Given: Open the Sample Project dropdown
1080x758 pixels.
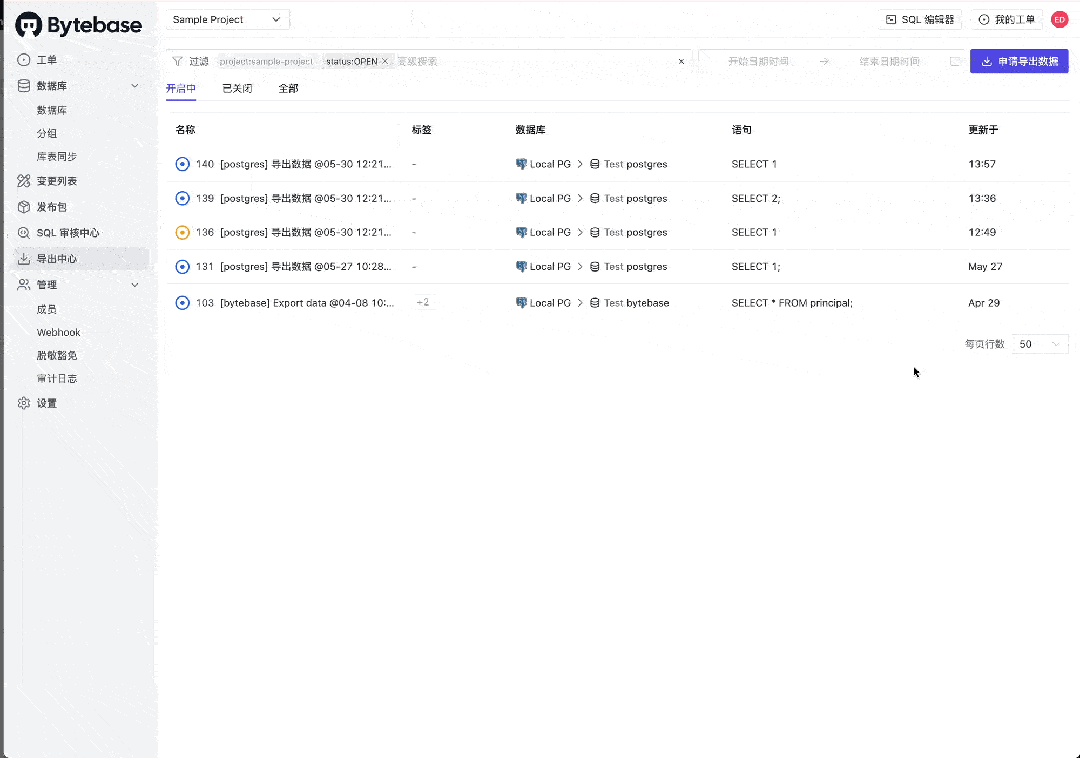Looking at the screenshot, I should coord(227,19).
